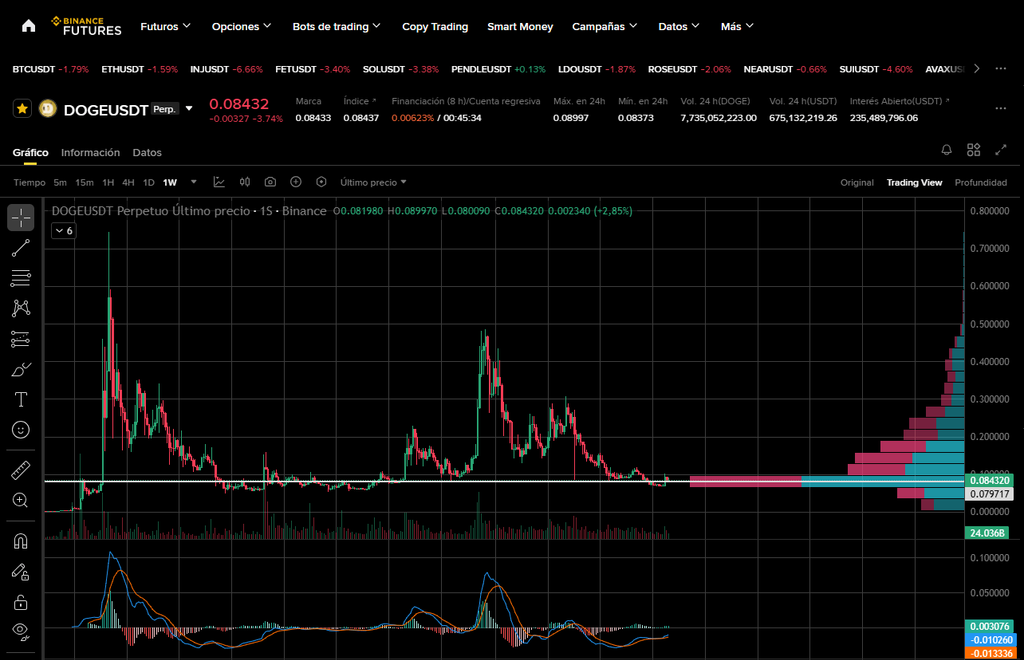Select ETHUSDT in ticker bar
The width and height of the screenshot is (1024, 660).
(x=139, y=69)
